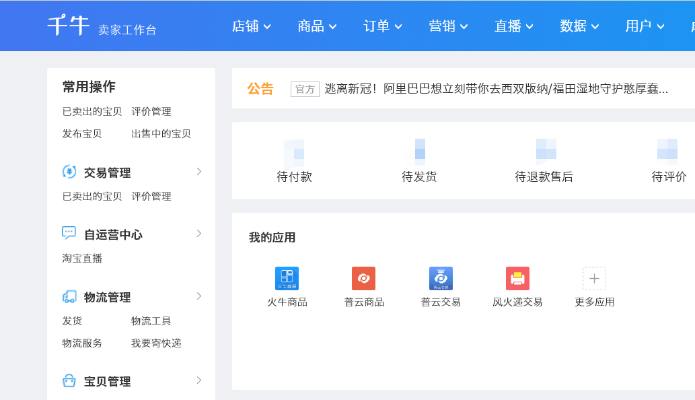Click the 自运营中心 chat icon

pos(69,234)
